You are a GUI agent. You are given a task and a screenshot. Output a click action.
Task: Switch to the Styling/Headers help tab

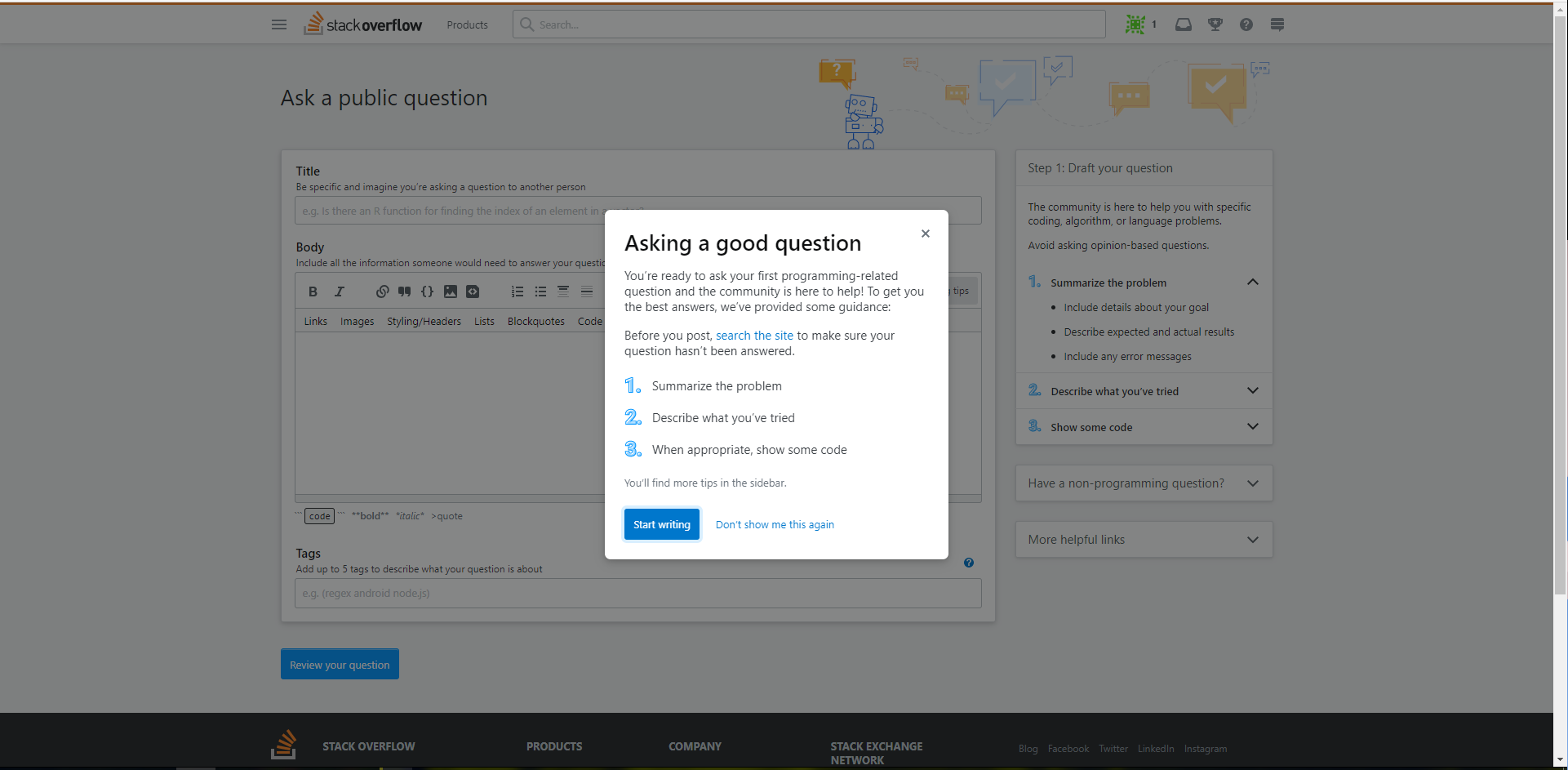(424, 322)
